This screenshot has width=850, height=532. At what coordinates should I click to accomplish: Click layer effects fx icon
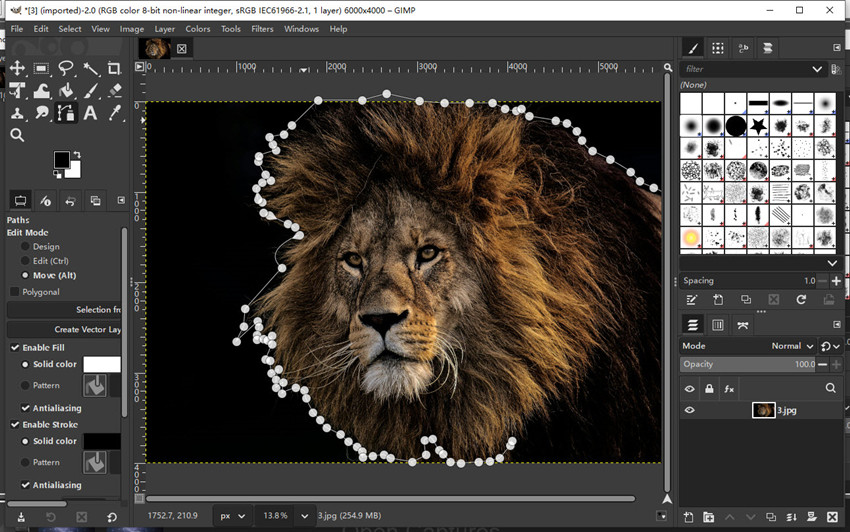click(x=729, y=388)
